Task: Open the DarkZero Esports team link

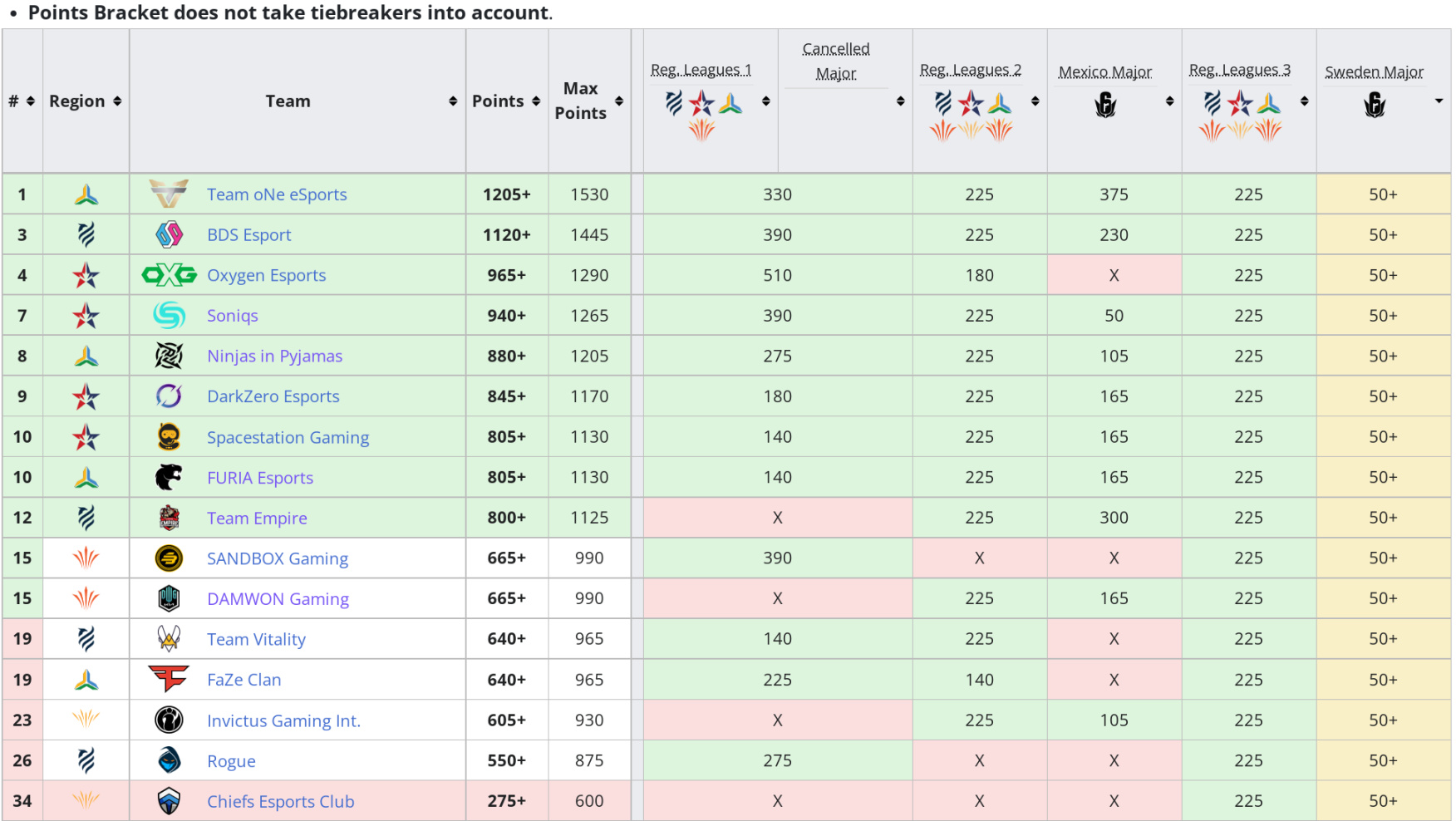Action: (273, 396)
